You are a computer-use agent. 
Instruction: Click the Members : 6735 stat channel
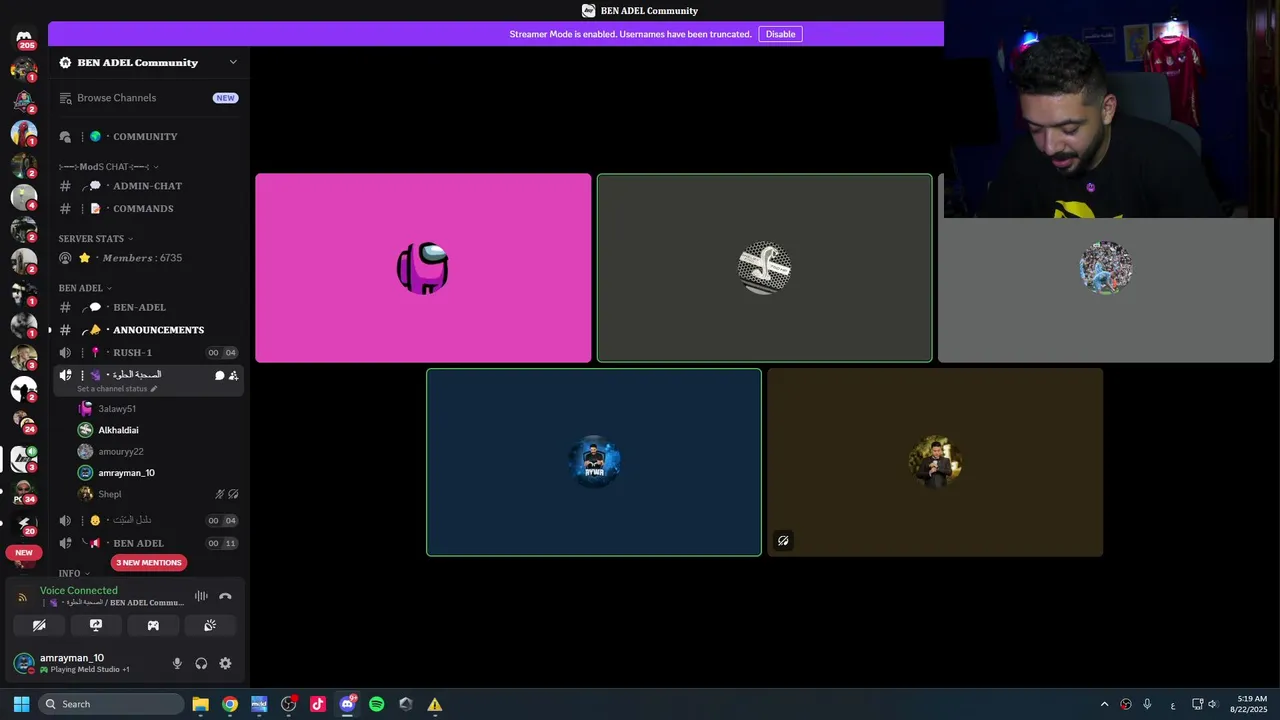pyautogui.click(x=148, y=258)
